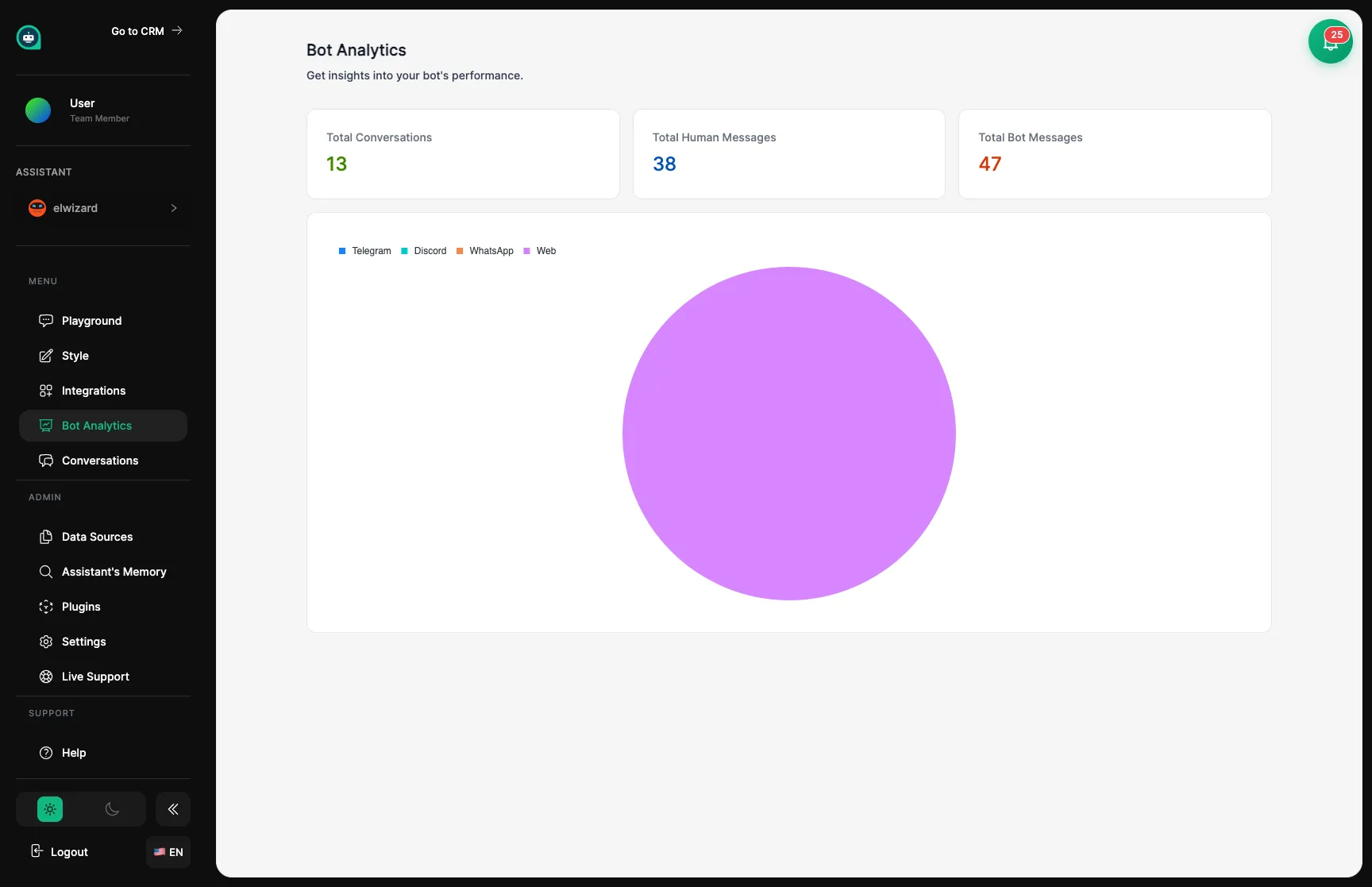Click the Playground chat bubble icon
Image resolution: width=1372 pixels, height=887 pixels.
(46, 321)
